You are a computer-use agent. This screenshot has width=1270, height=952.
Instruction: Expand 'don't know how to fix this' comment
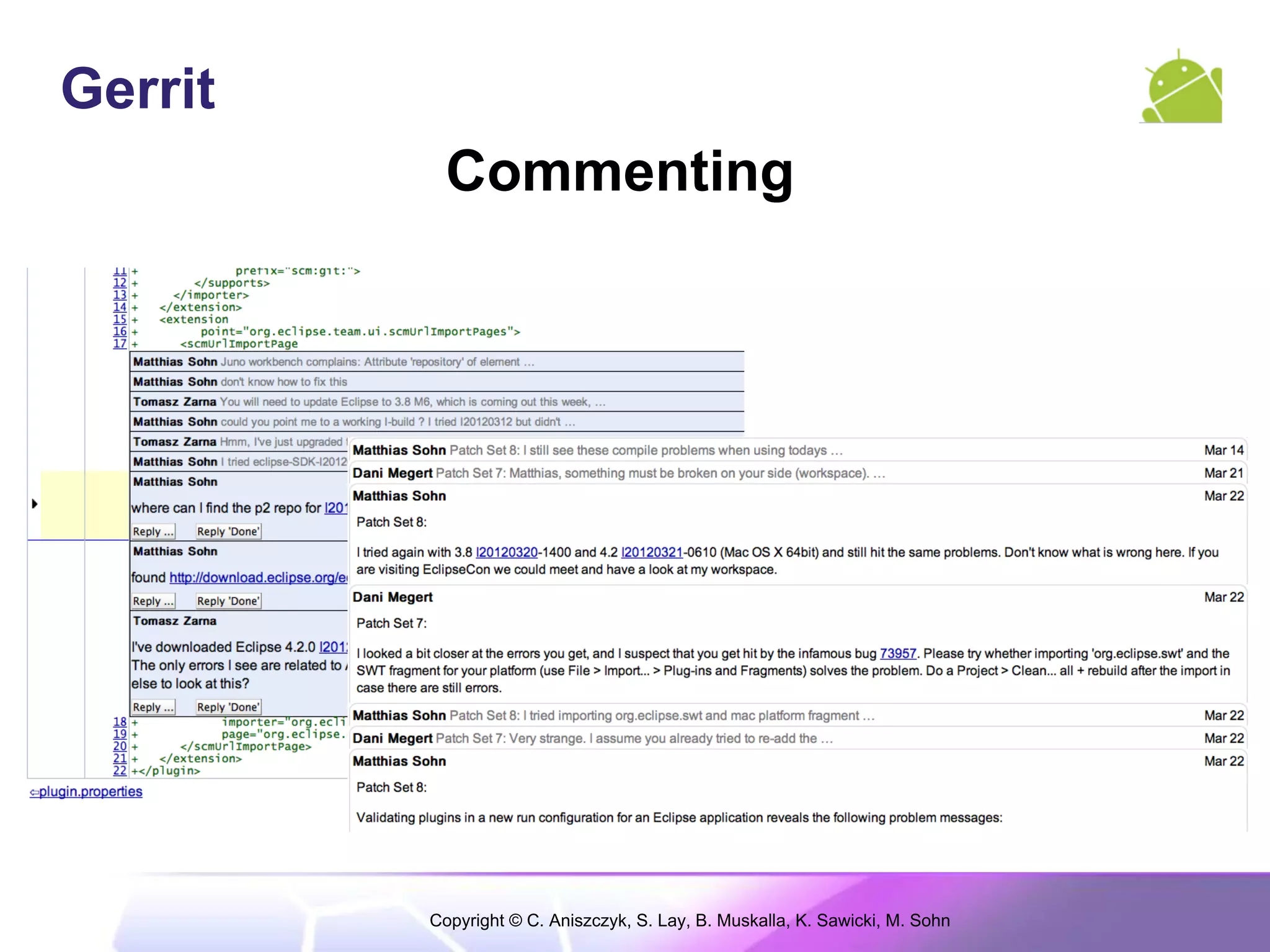[x=437, y=382]
